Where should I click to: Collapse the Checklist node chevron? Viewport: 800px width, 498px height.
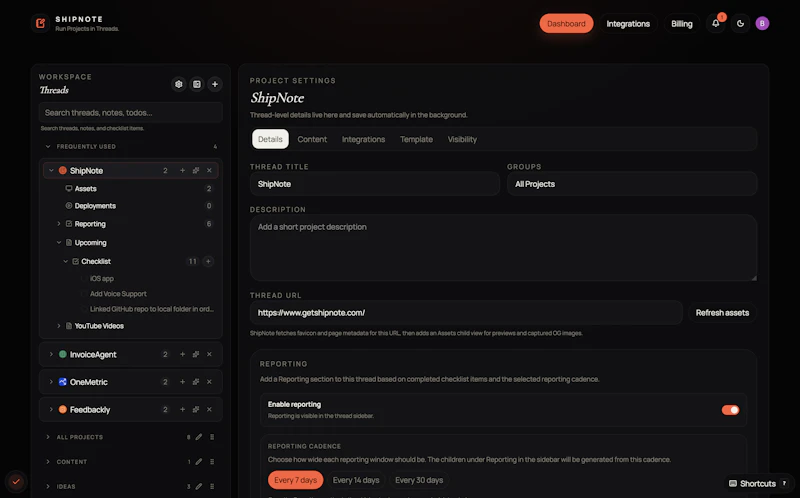(x=65, y=261)
